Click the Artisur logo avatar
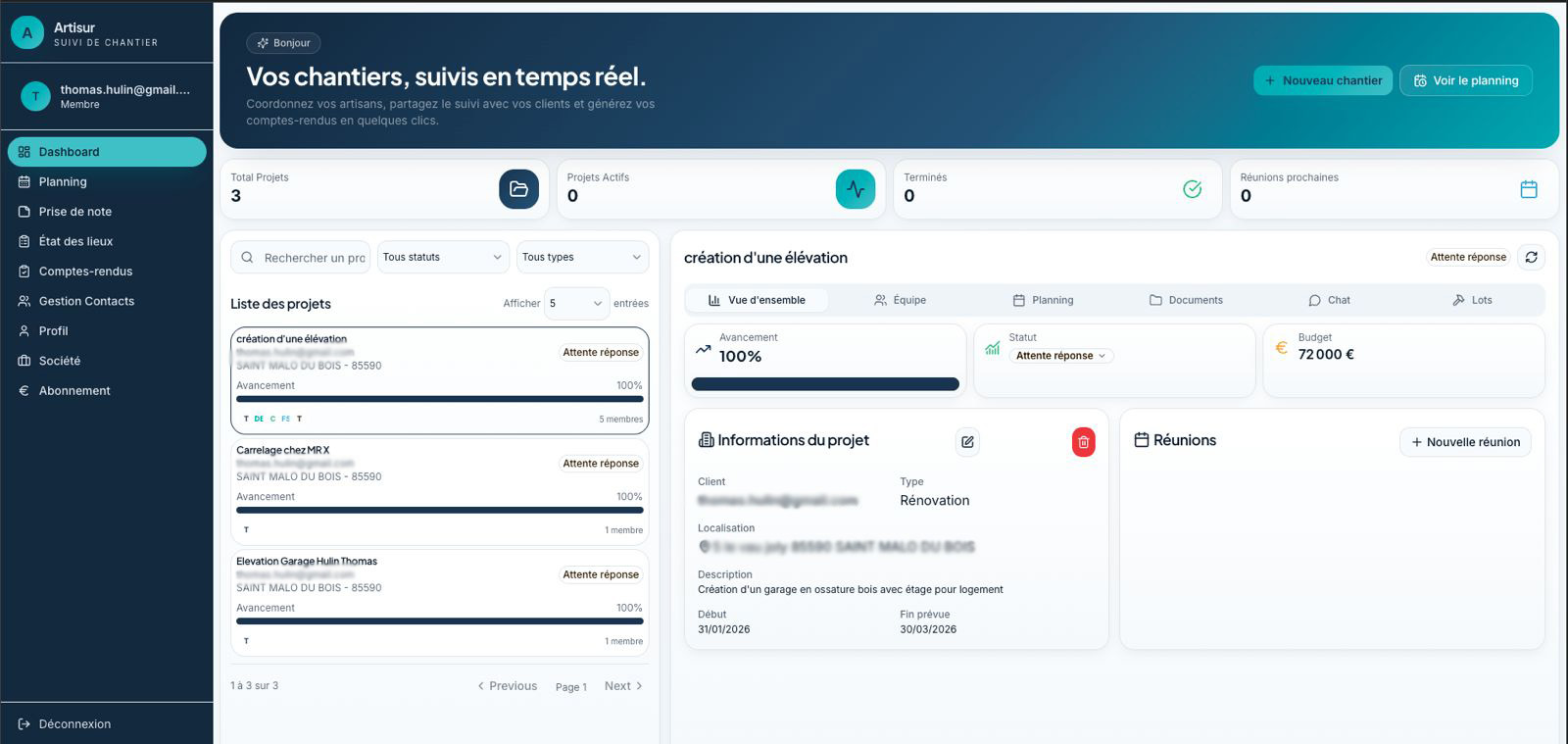The height and width of the screenshot is (744, 1568). (x=27, y=33)
